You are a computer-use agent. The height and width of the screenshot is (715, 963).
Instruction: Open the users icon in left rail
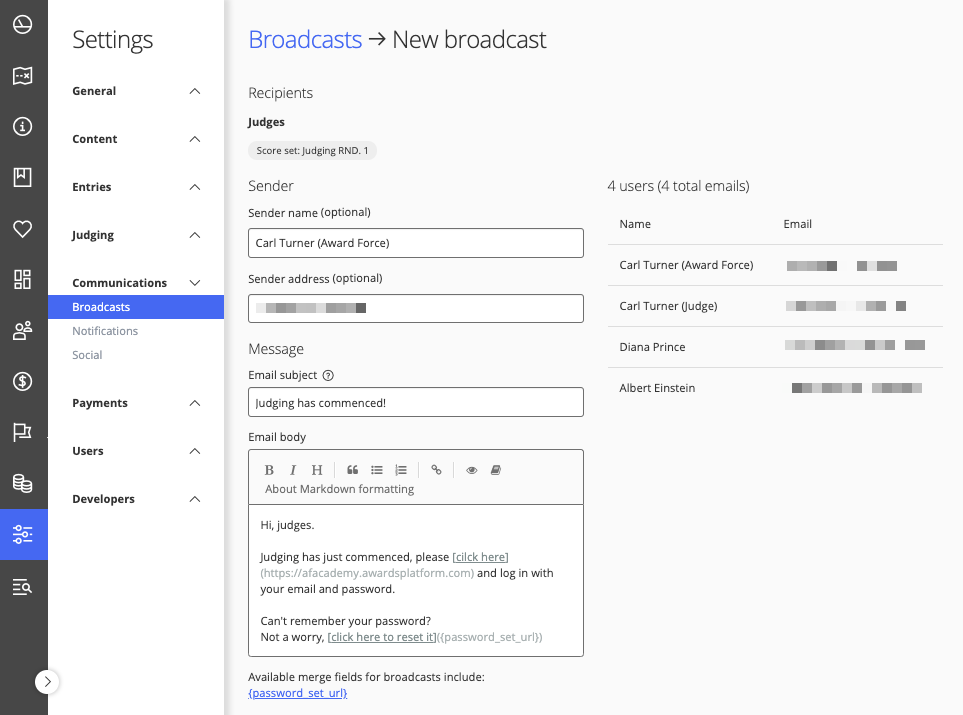click(22, 331)
